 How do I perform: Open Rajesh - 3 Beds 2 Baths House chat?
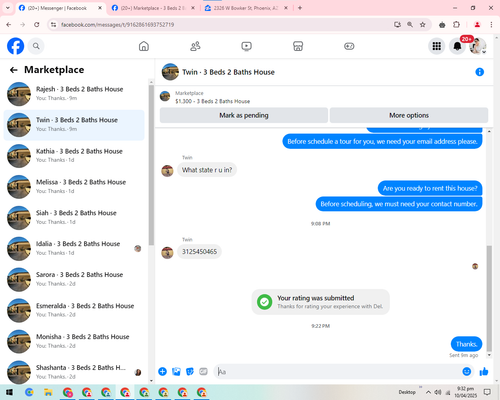(74, 94)
